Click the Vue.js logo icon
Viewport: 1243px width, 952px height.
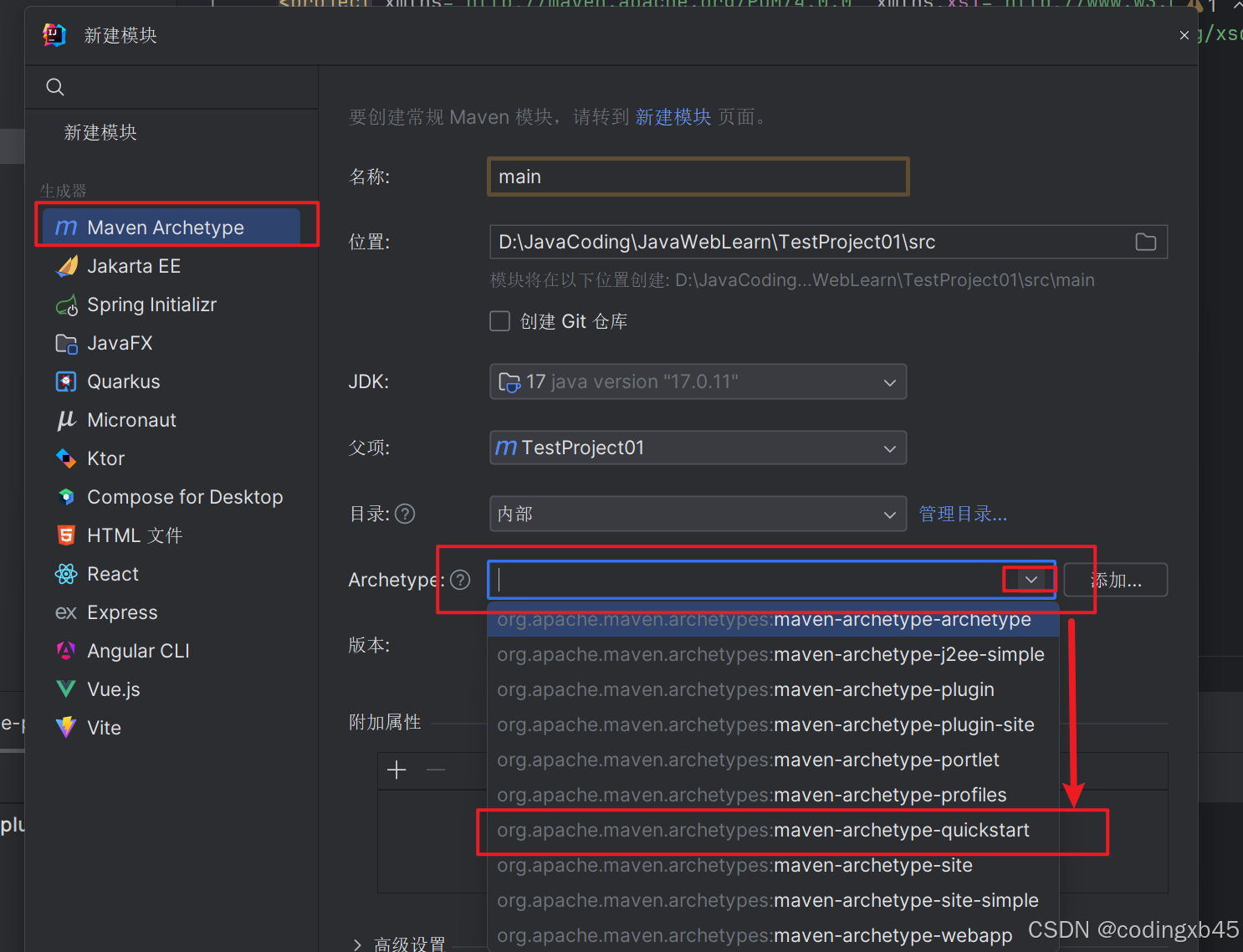tap(66, 689)
